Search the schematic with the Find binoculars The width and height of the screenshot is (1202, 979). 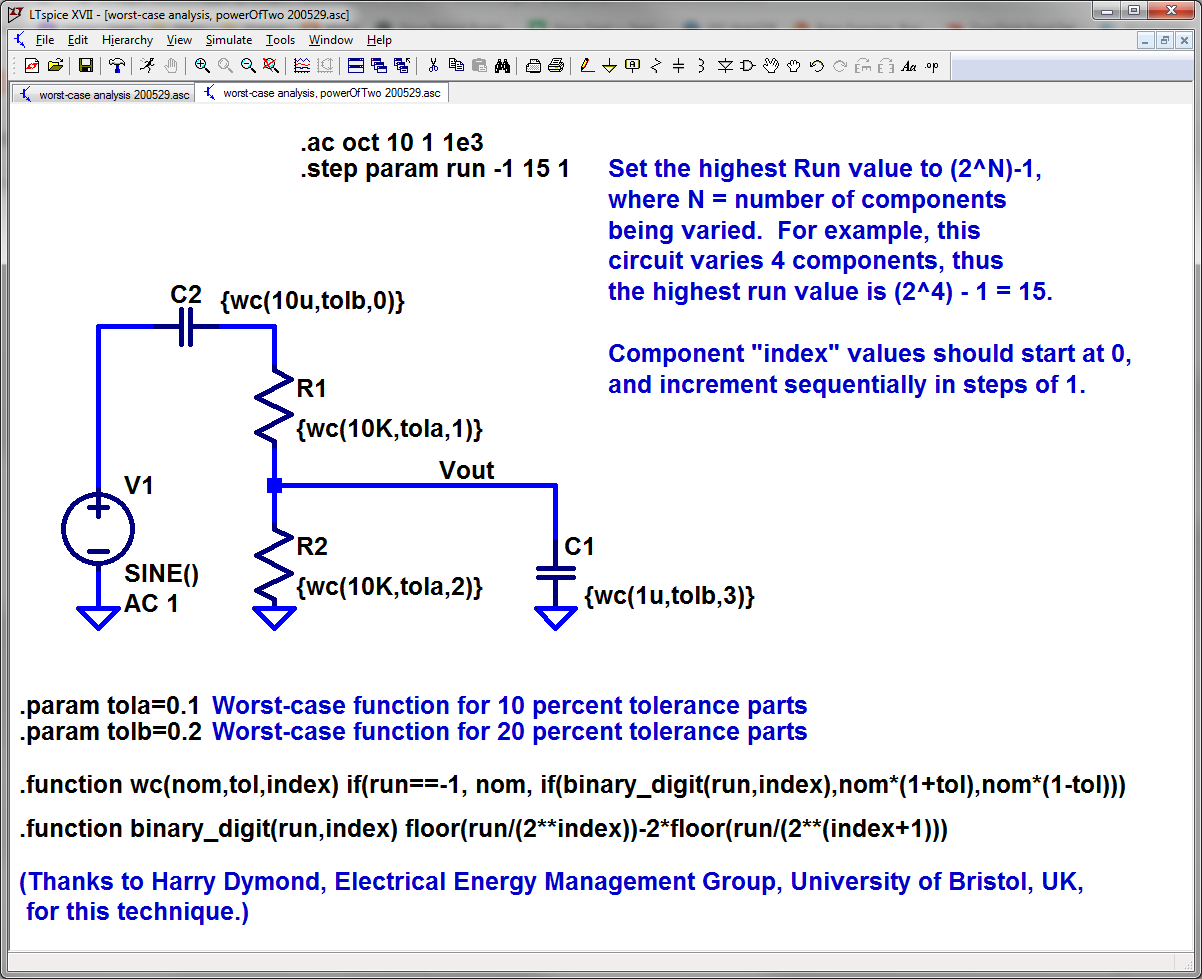click(501, 67)
